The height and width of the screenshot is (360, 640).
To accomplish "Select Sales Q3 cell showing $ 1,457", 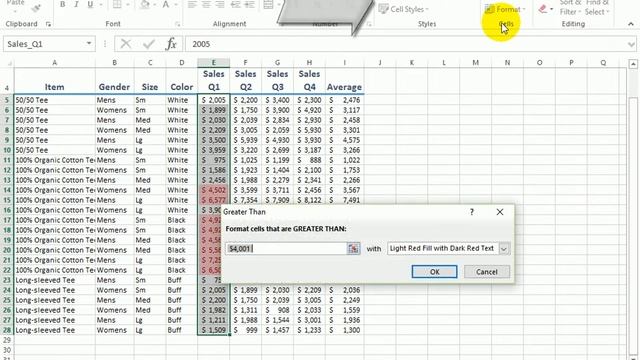I will (x=277, y=330).
